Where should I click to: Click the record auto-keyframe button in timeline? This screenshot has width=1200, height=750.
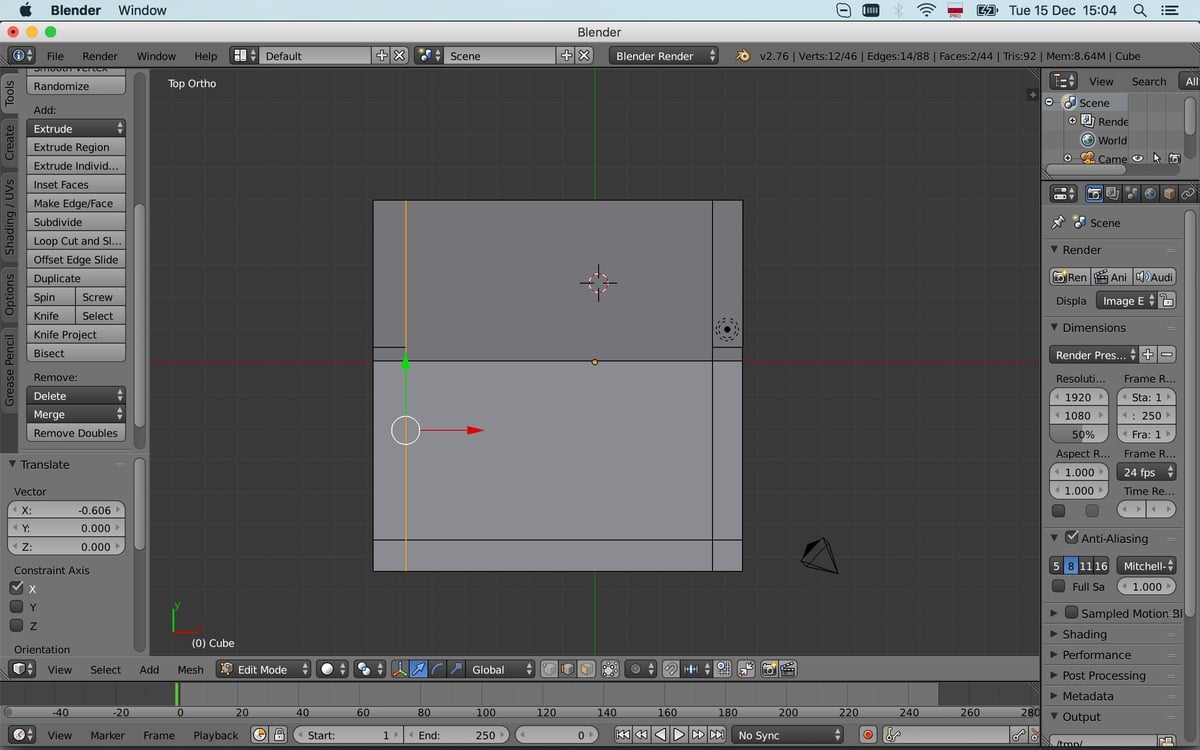click(867, 735)
